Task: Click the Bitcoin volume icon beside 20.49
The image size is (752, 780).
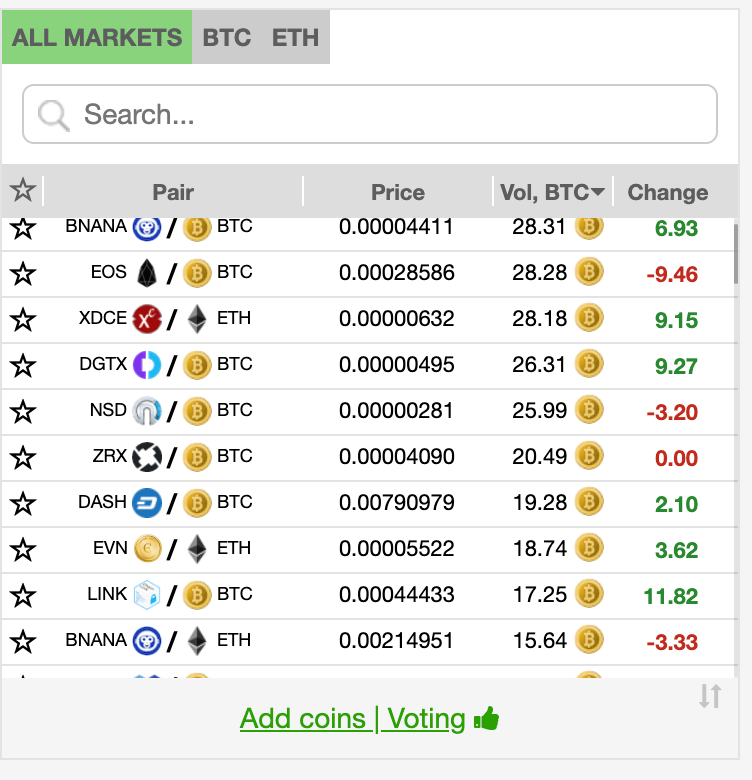Action: click(589, 456)
